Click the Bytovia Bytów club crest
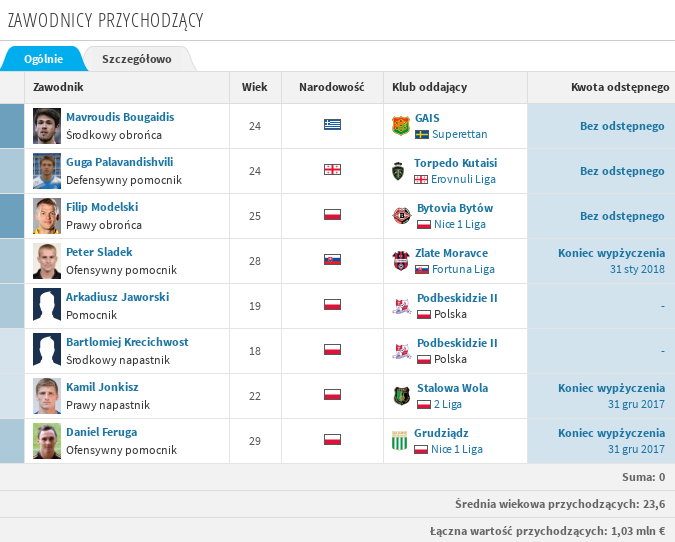This screenshot has height=542, width=675. pos(401,216)
